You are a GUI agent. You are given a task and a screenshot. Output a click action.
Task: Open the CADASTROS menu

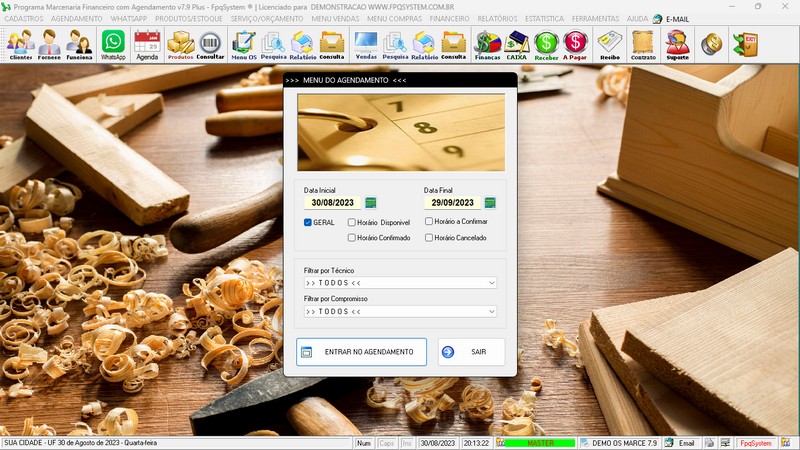pyautogui.click(x=23, y=19)
